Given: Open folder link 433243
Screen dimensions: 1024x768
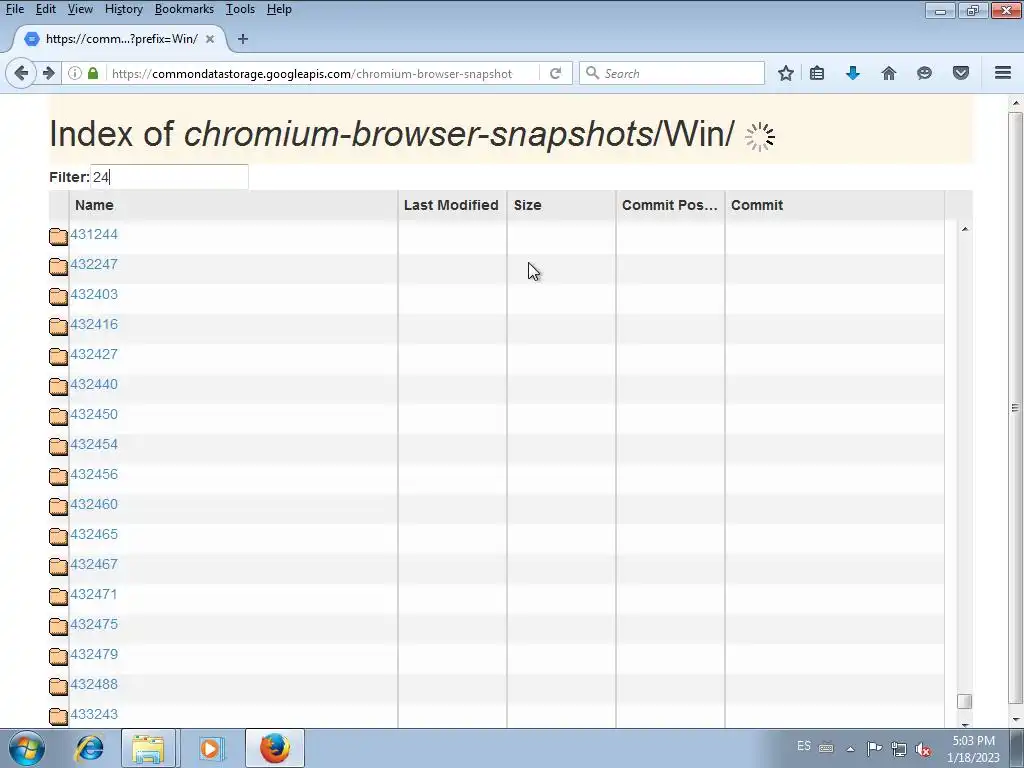Looking at the screenshot, I should pyautogui.click(x=94, y=715).
